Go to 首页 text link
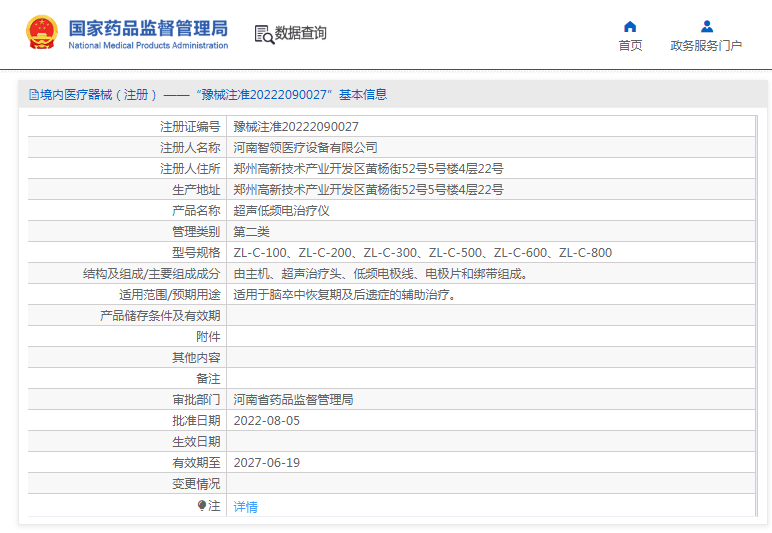The height and width of the screenshot is (533, 772). click(x=630, y=45)
